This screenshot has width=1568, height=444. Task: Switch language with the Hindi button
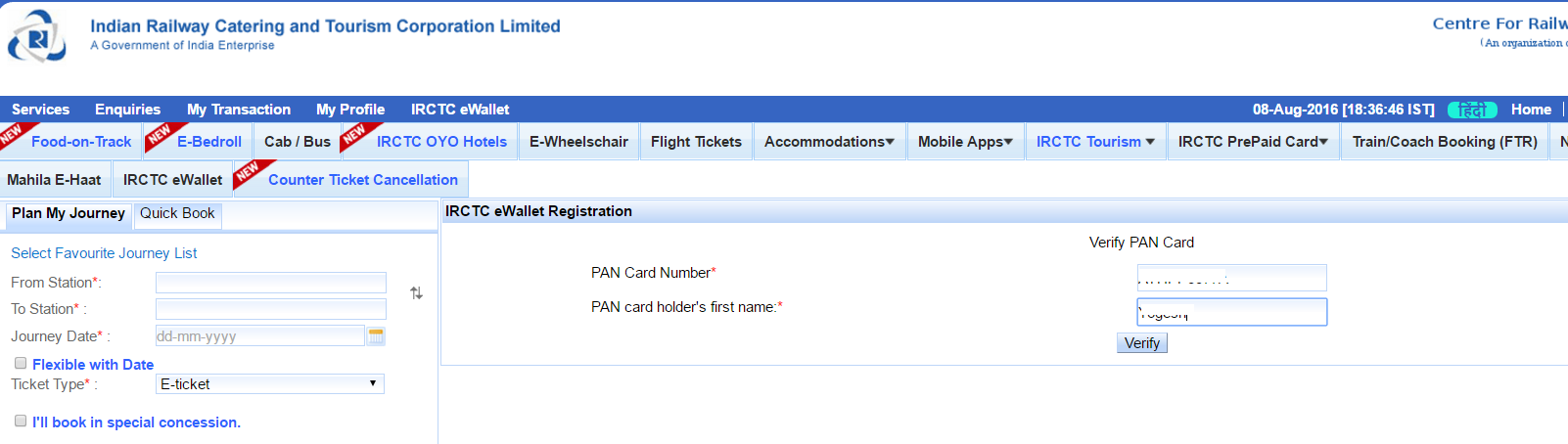pos(1472,110)
